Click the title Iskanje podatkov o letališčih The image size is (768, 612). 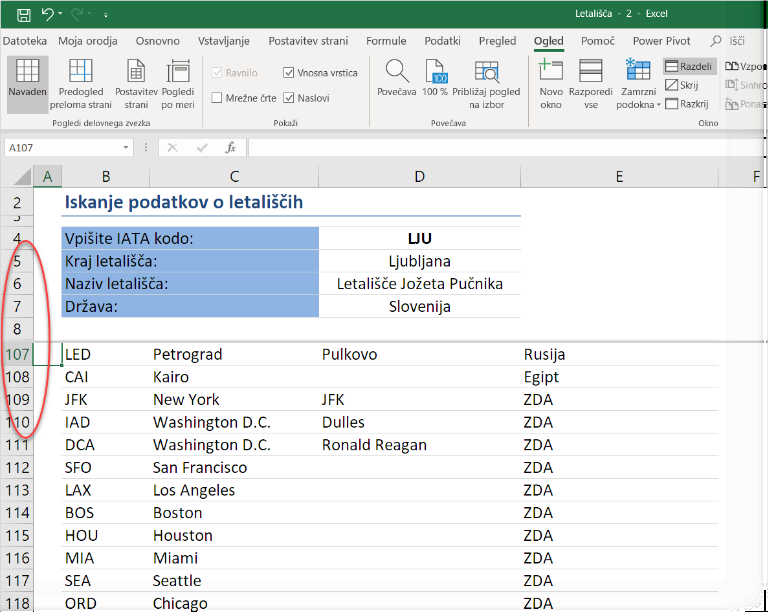pyautogui.click(x=184, y=202)
